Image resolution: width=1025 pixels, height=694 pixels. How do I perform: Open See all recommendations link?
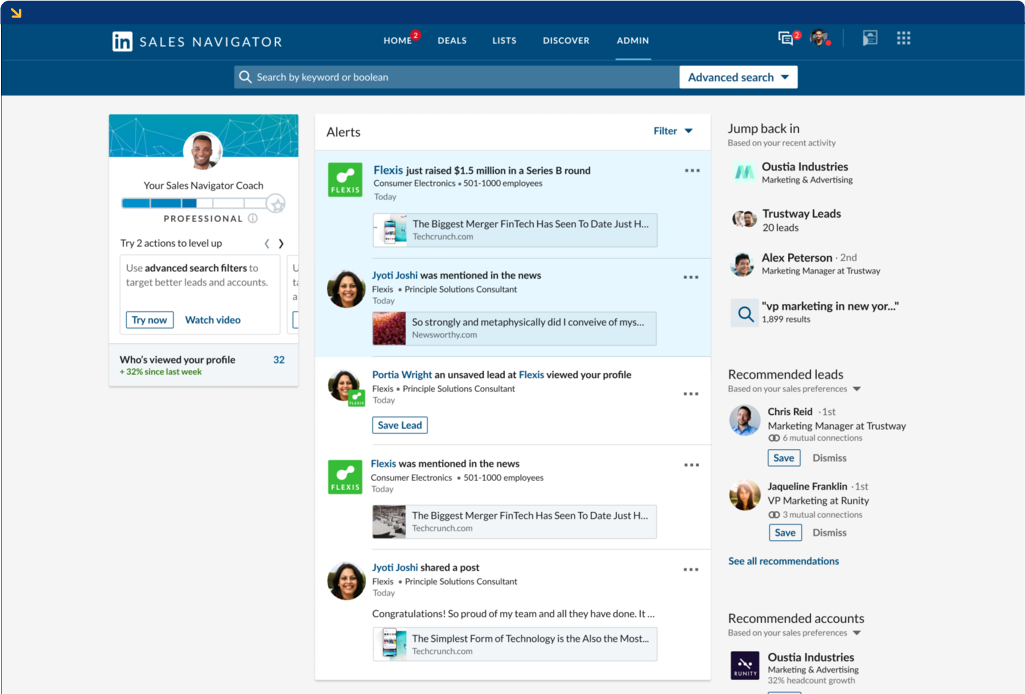click(x=783, y=560)
